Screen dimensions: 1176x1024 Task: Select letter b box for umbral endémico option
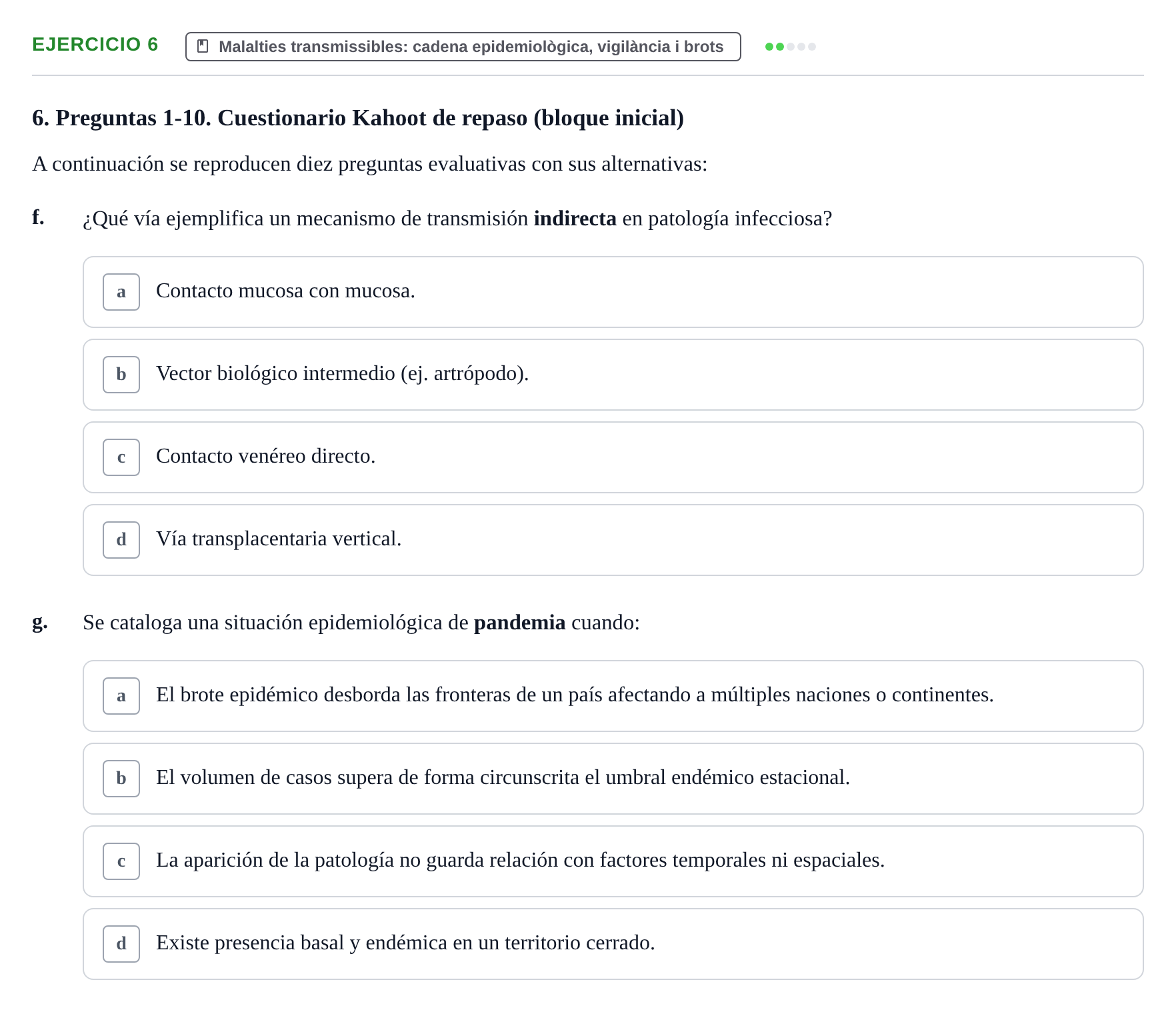[121, 779]
